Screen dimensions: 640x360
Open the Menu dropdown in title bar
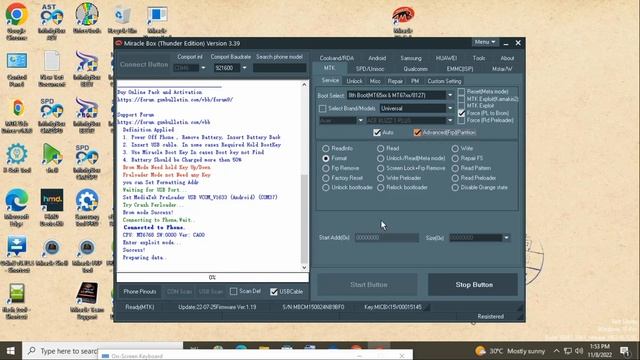coord(484,42)
